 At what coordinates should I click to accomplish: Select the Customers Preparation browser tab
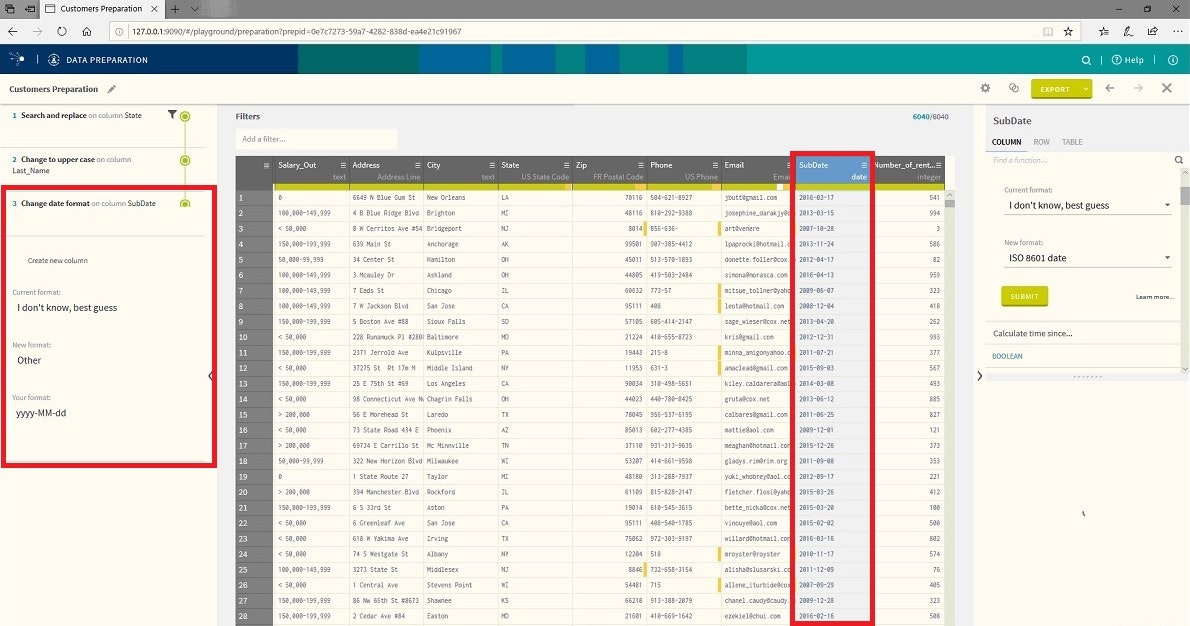coord(100,9)
